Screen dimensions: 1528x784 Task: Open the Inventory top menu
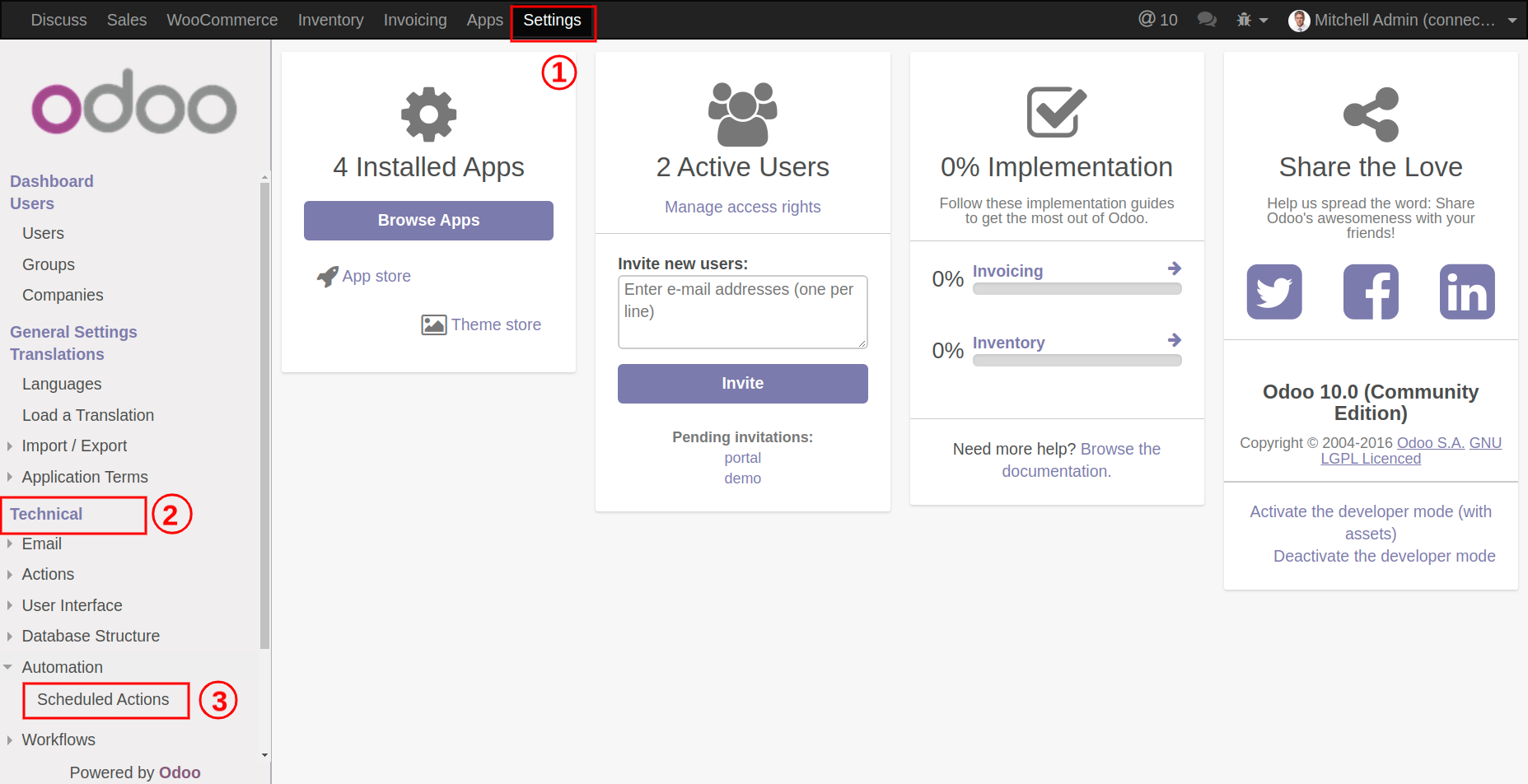[x=330, y=20]
